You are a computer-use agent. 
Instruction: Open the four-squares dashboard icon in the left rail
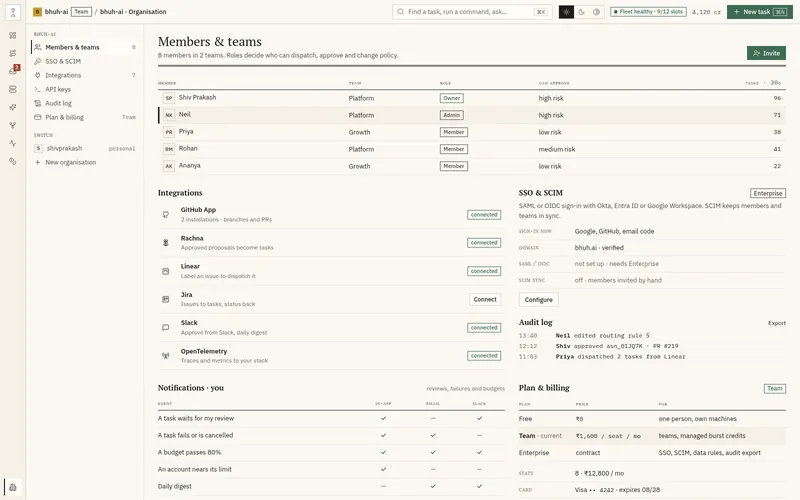pyautogui.click(x=13, y=35)
